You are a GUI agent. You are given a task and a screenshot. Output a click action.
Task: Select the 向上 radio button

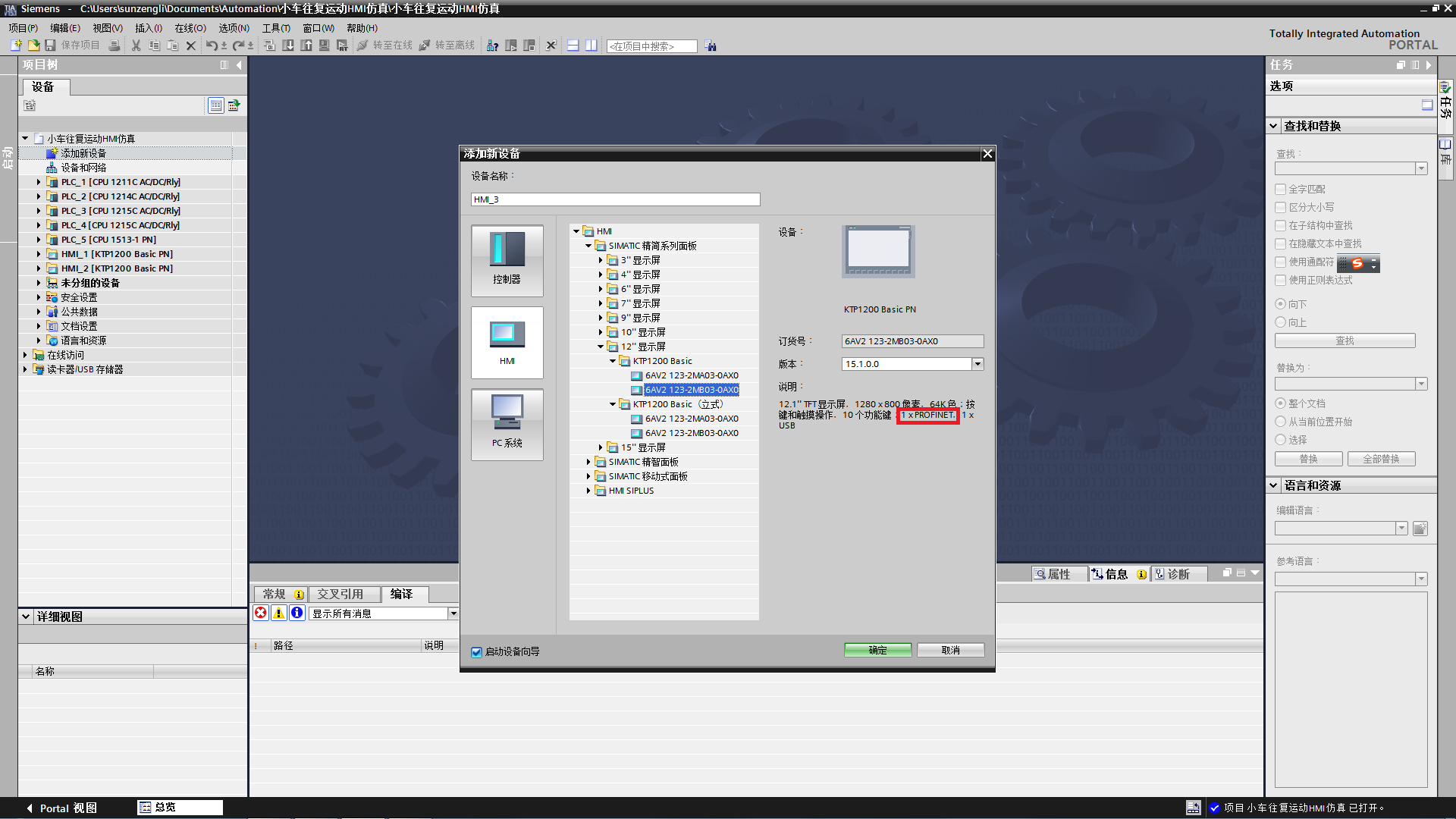pyautogui.click(x=1281, y=322)
